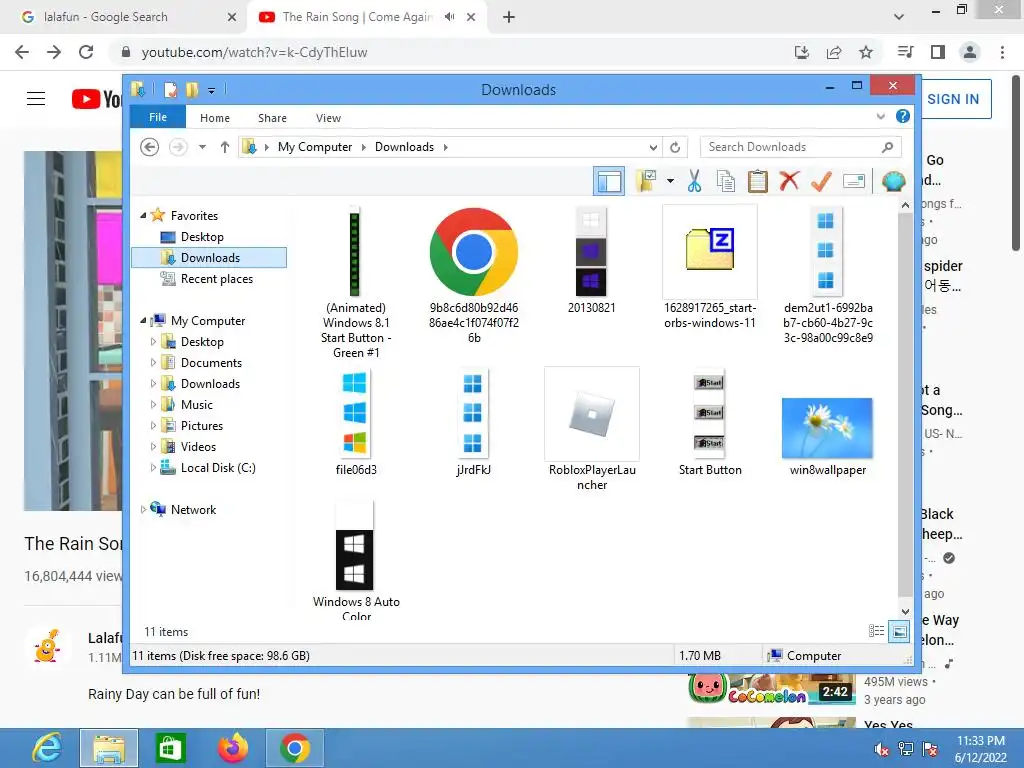
Task: Switch to large icons view in status bar
Action: [x=899, y=631]
